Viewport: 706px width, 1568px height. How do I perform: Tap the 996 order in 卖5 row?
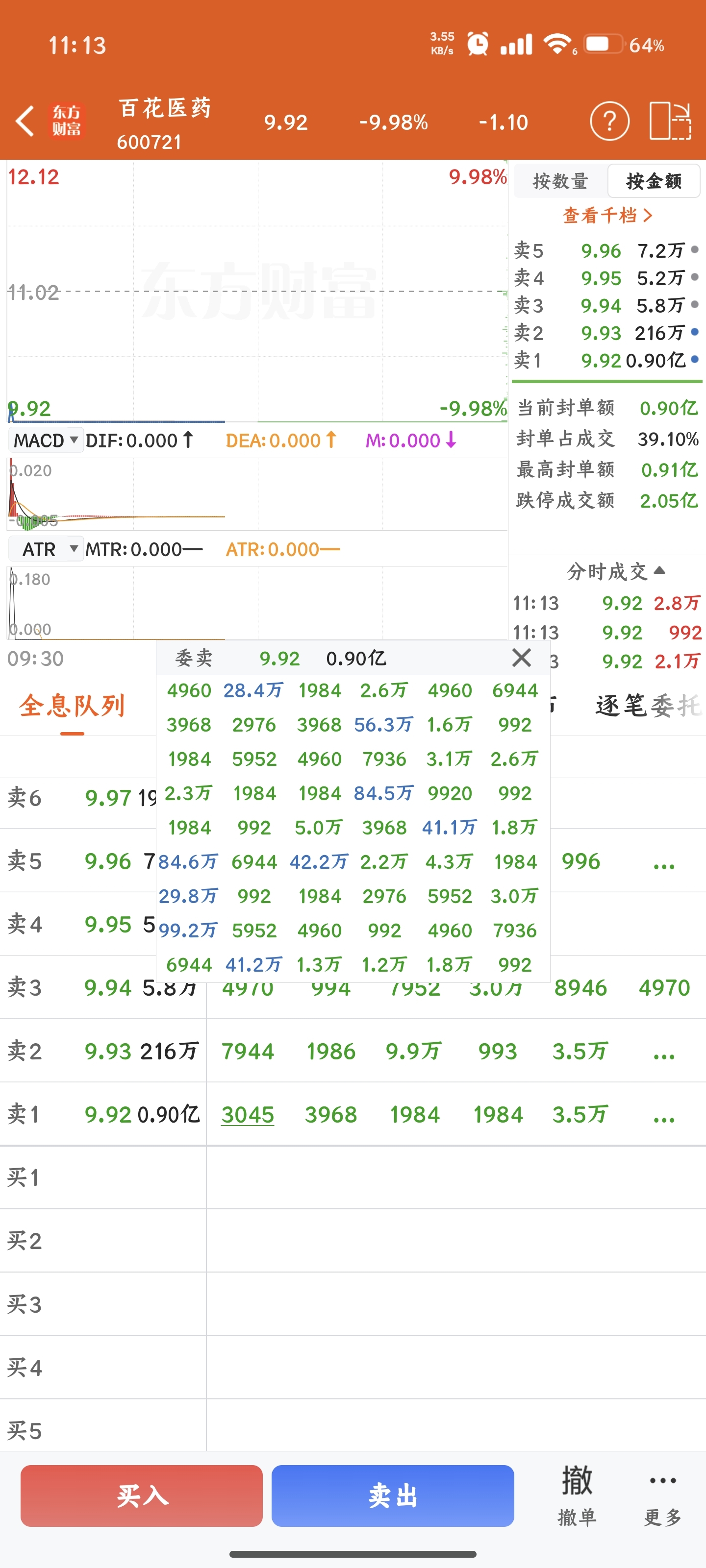(580, 861)
